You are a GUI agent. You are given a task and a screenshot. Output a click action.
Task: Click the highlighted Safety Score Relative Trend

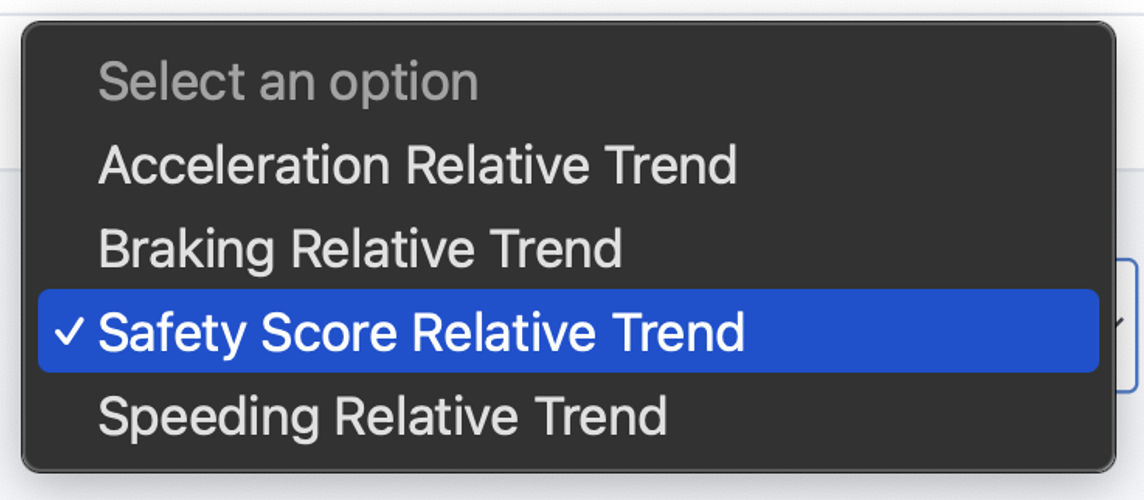click(568, 331)
